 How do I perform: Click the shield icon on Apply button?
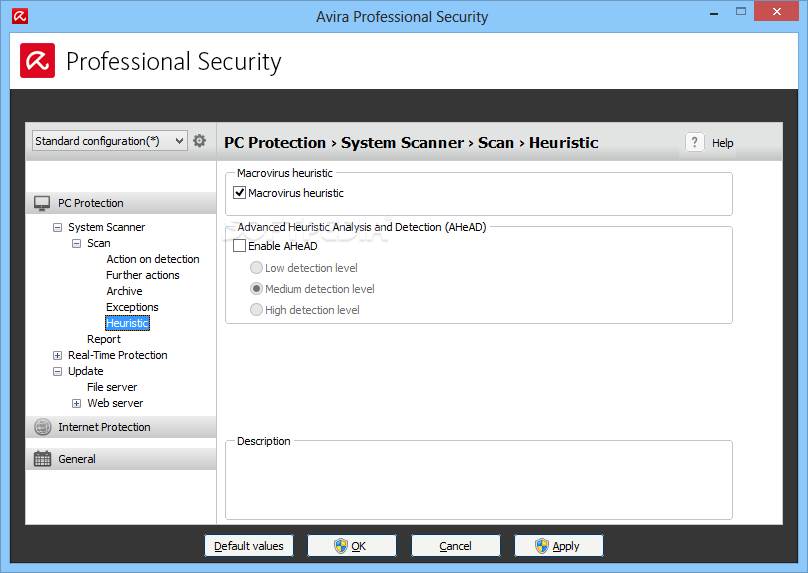542,546
